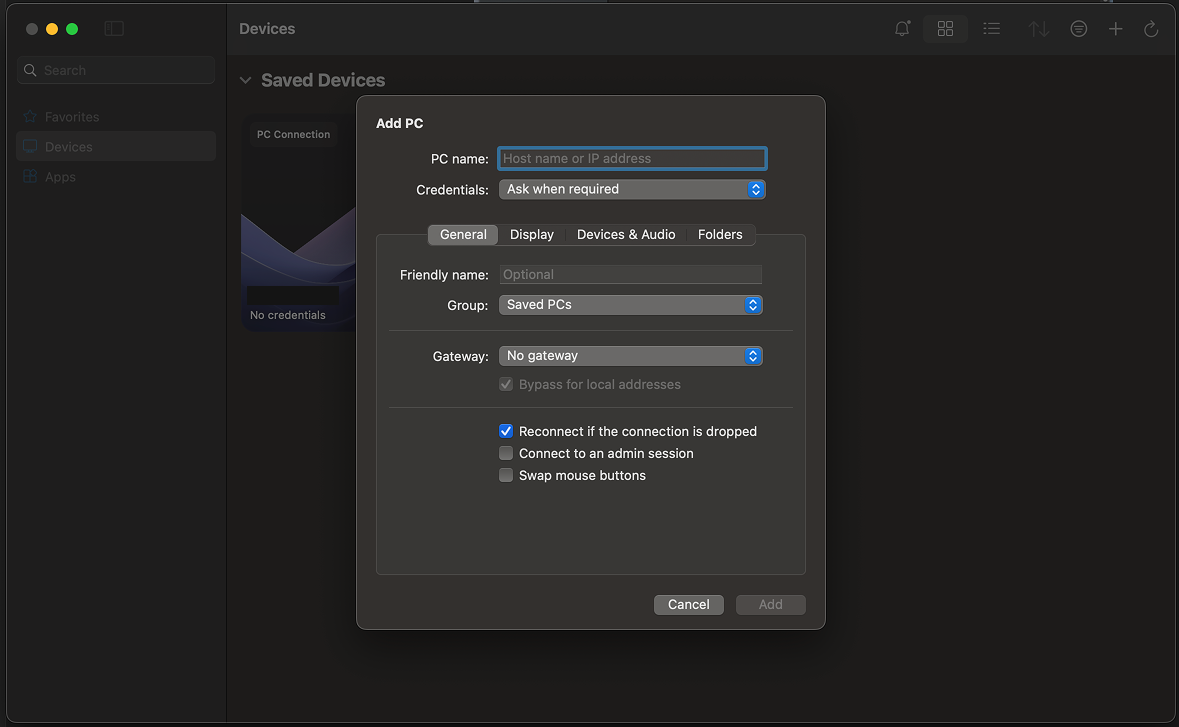
Task: Open the filter icon in toolbar
Action: point(1078,29)
